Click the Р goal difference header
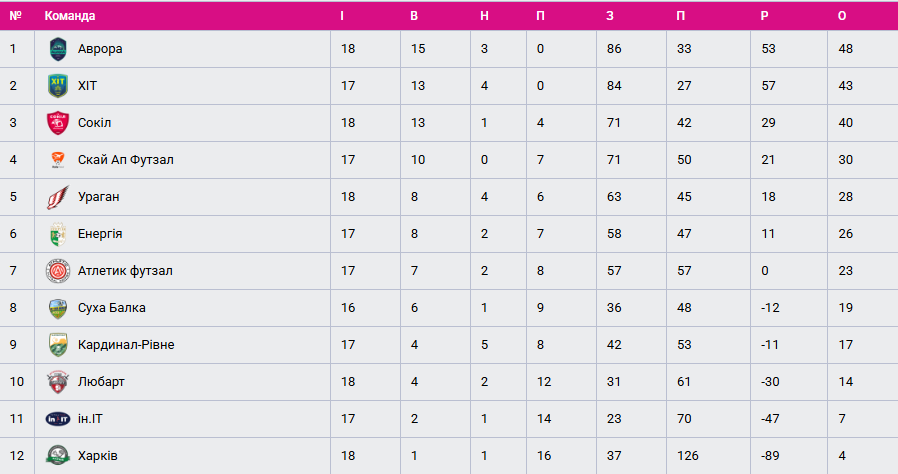The width and height of the screenshot is (898, 474). click(x=765, y=16)
